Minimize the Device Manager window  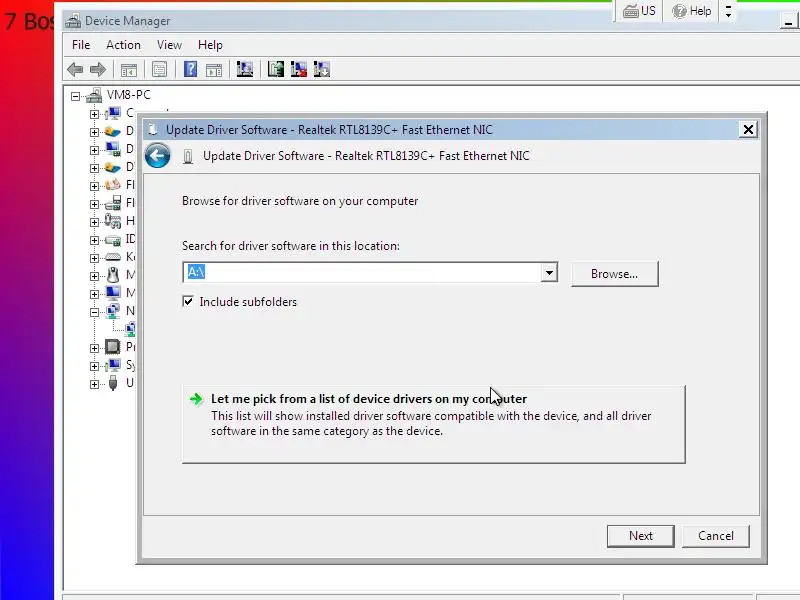click(x=789, y=22)
